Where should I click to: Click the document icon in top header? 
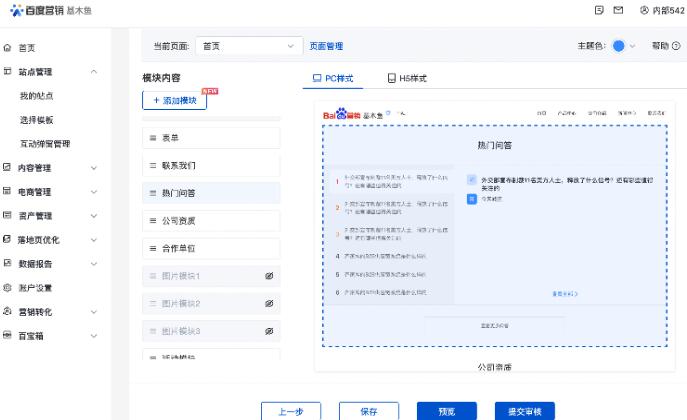tap(598, 10)
